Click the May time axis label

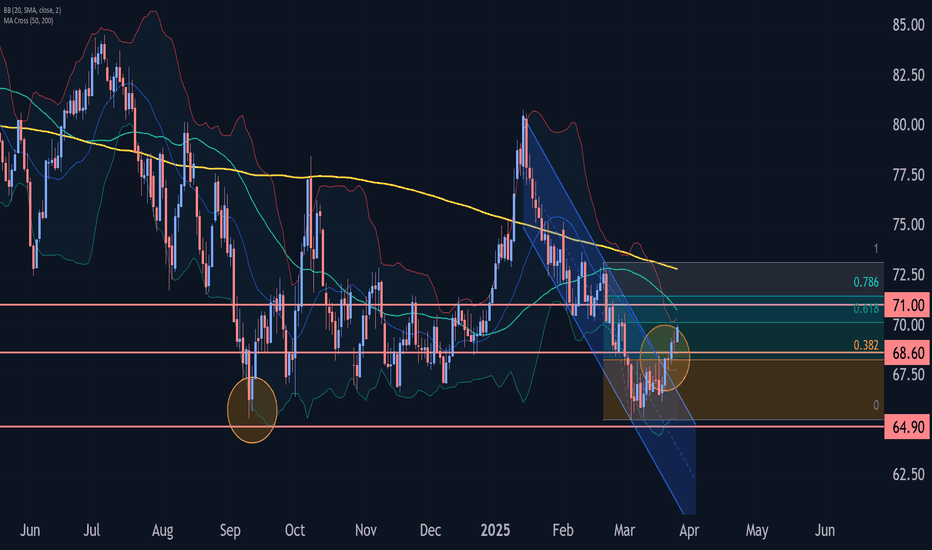point(757,530)
